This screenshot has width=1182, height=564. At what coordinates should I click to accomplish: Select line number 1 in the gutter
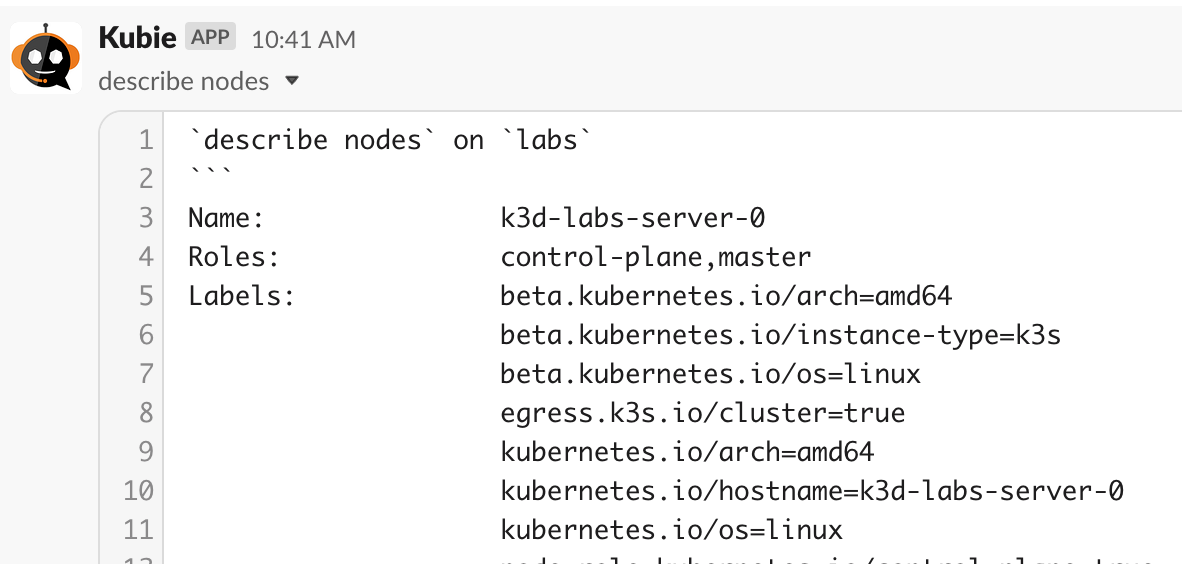point(145,140)
